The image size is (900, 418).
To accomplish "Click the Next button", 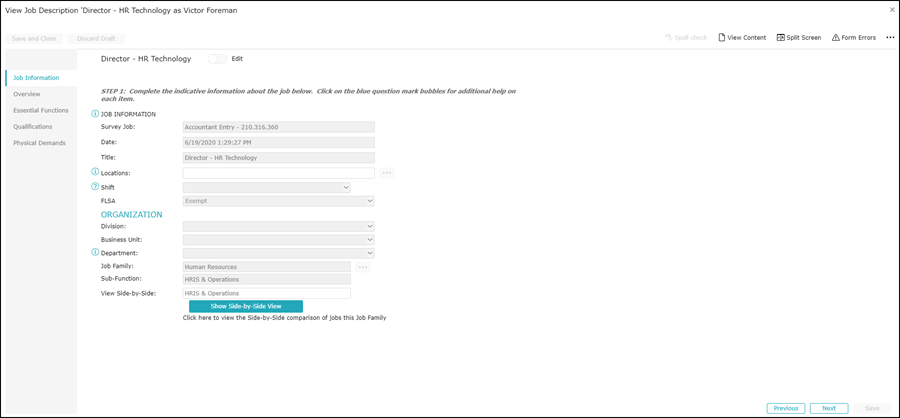I will (829, 408).
